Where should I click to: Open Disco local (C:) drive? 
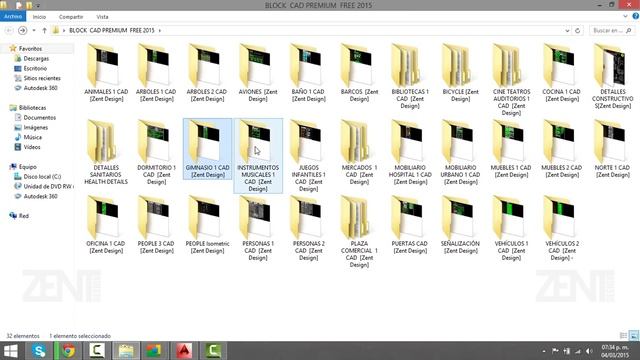click(42, 176)
